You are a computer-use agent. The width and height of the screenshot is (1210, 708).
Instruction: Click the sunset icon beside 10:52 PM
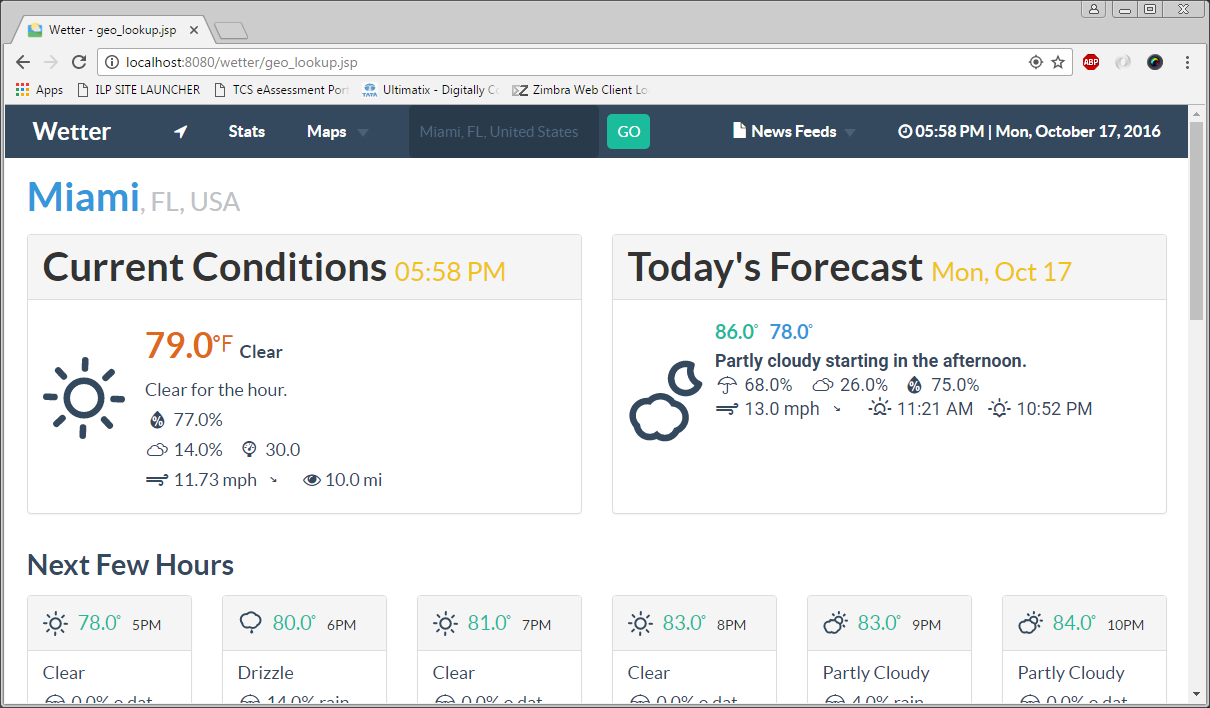[998, 408]
